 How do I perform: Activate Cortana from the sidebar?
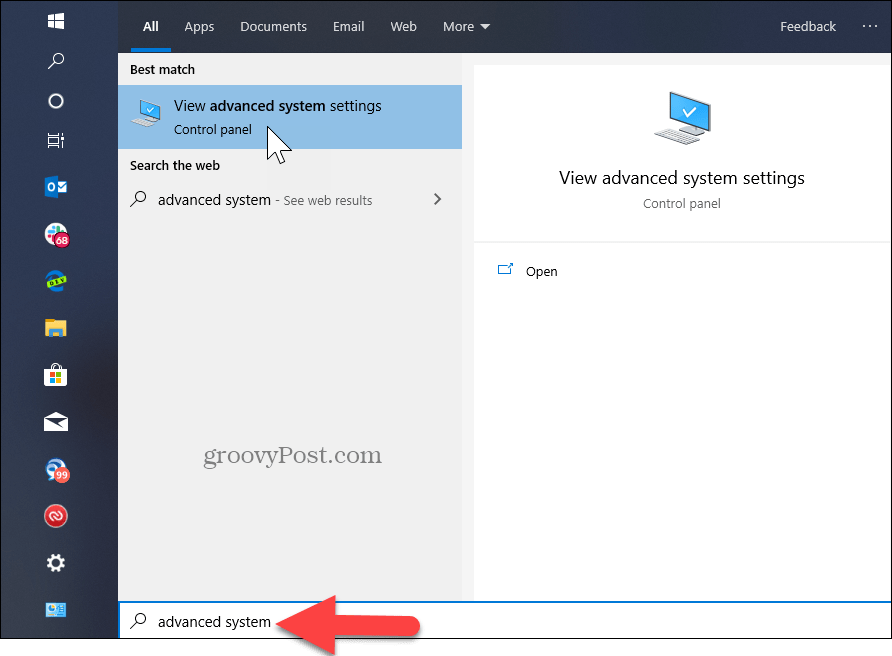56,101
